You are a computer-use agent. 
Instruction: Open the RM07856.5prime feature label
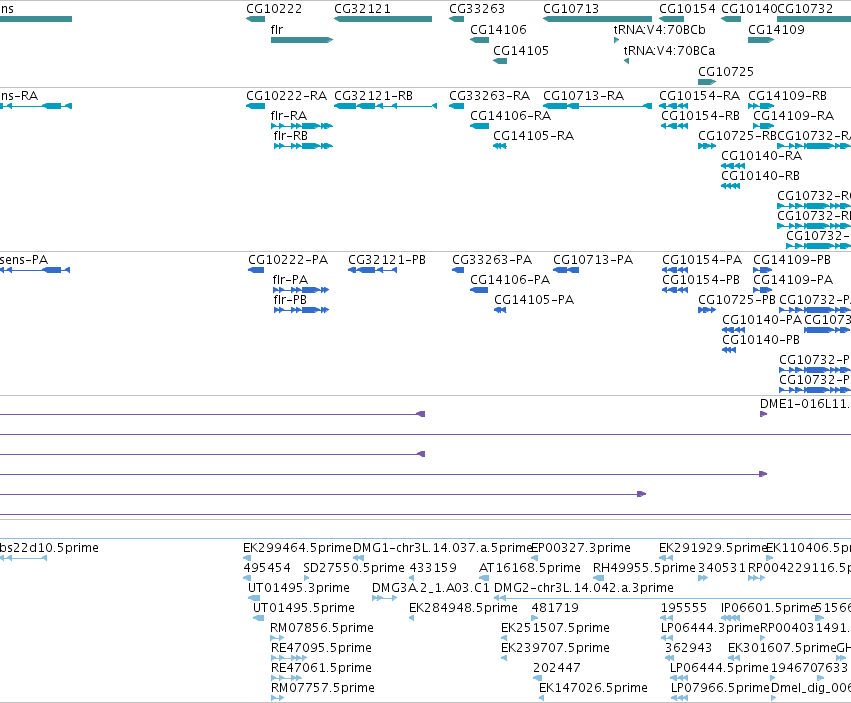tap(322, 628)
